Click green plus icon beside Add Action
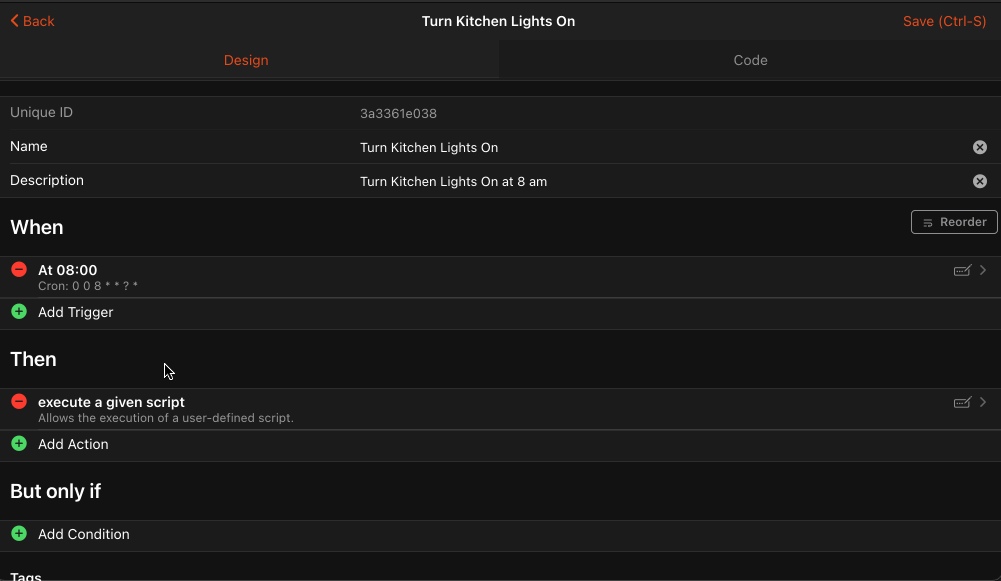 [19, 444]
